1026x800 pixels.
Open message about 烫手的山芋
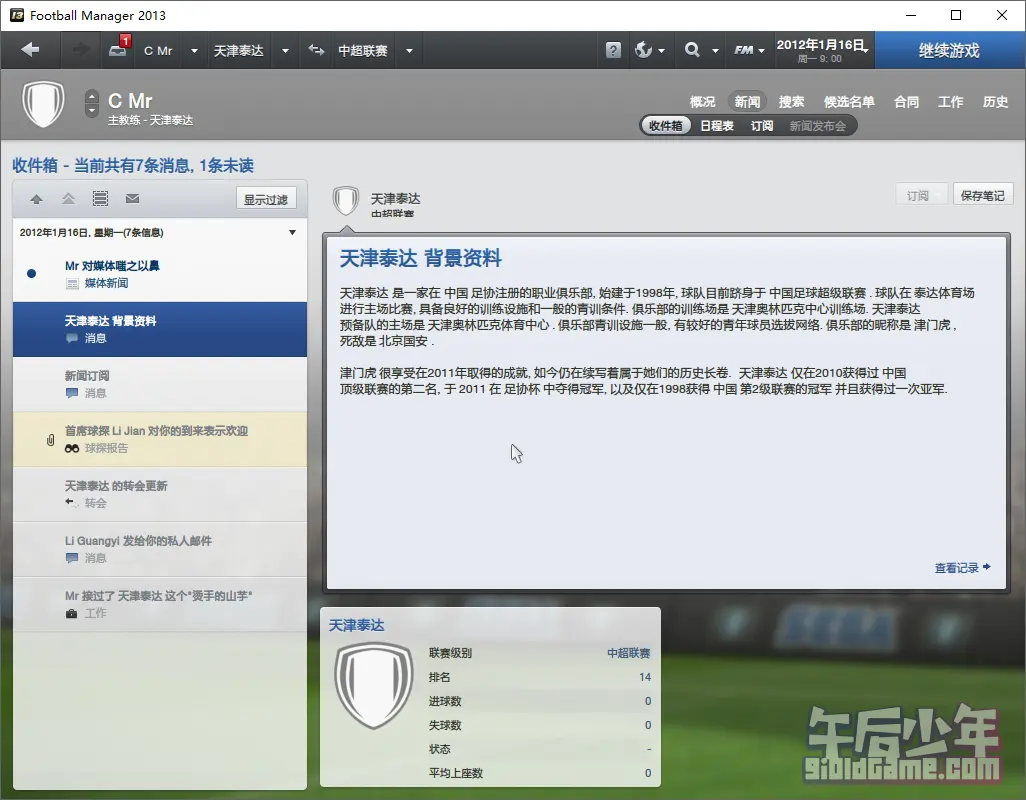tap(160, 604)
